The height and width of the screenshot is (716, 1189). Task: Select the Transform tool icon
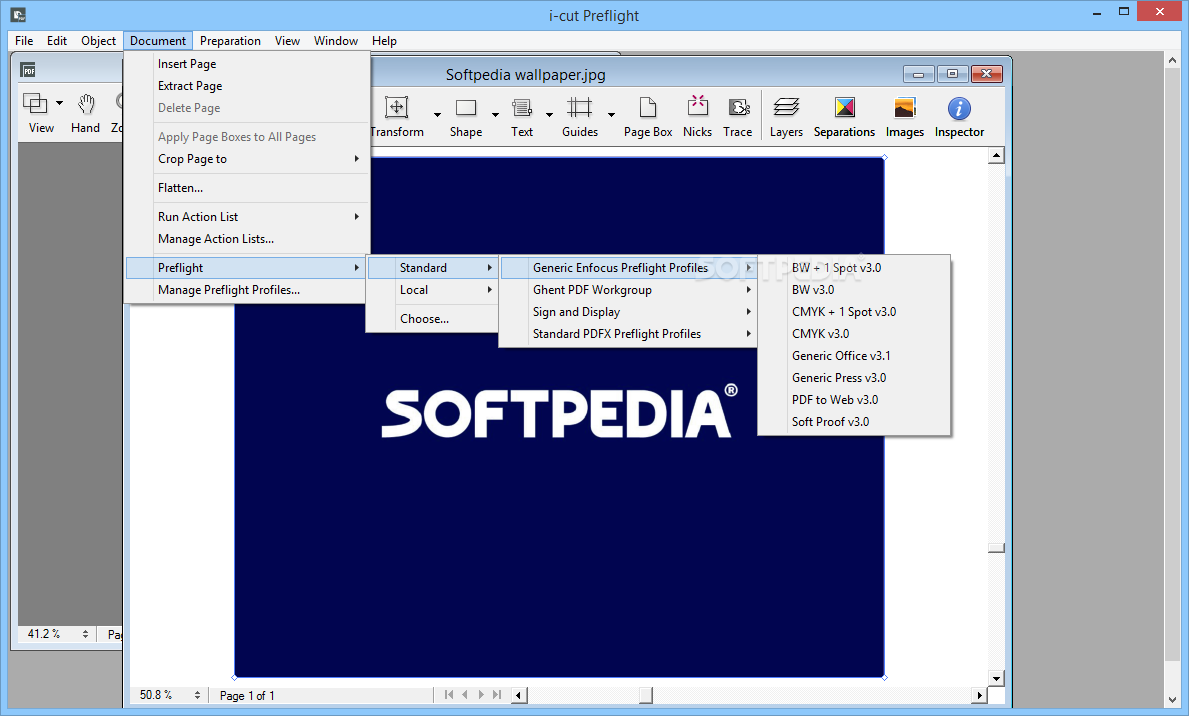pos(397,108)
